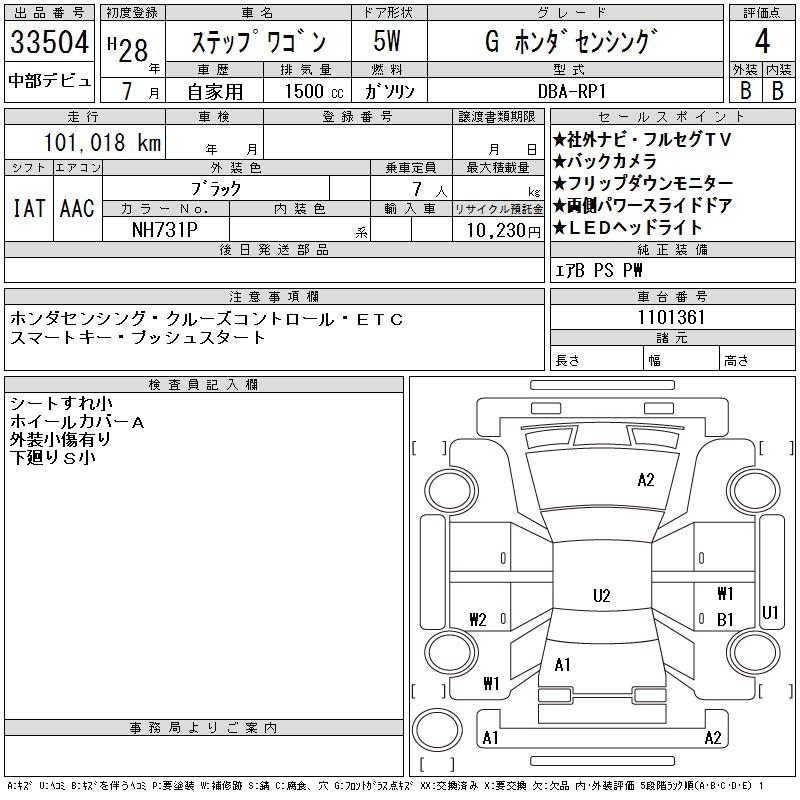Select the lot number 33504

(x=49, y=42)
